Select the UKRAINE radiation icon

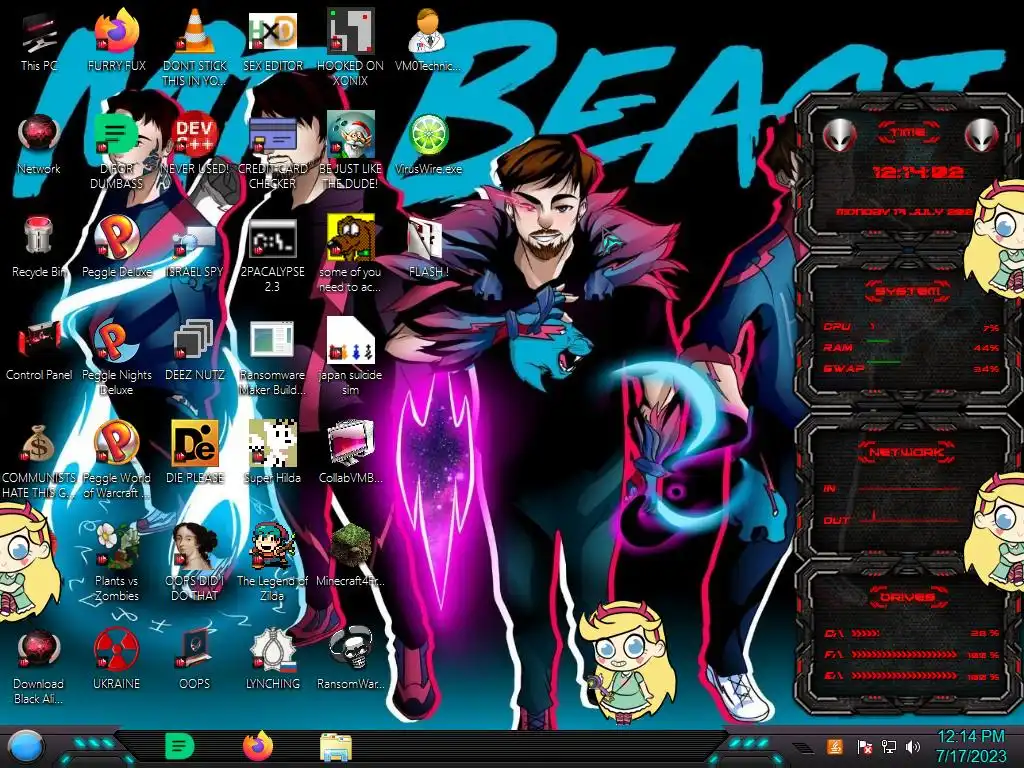116,649
